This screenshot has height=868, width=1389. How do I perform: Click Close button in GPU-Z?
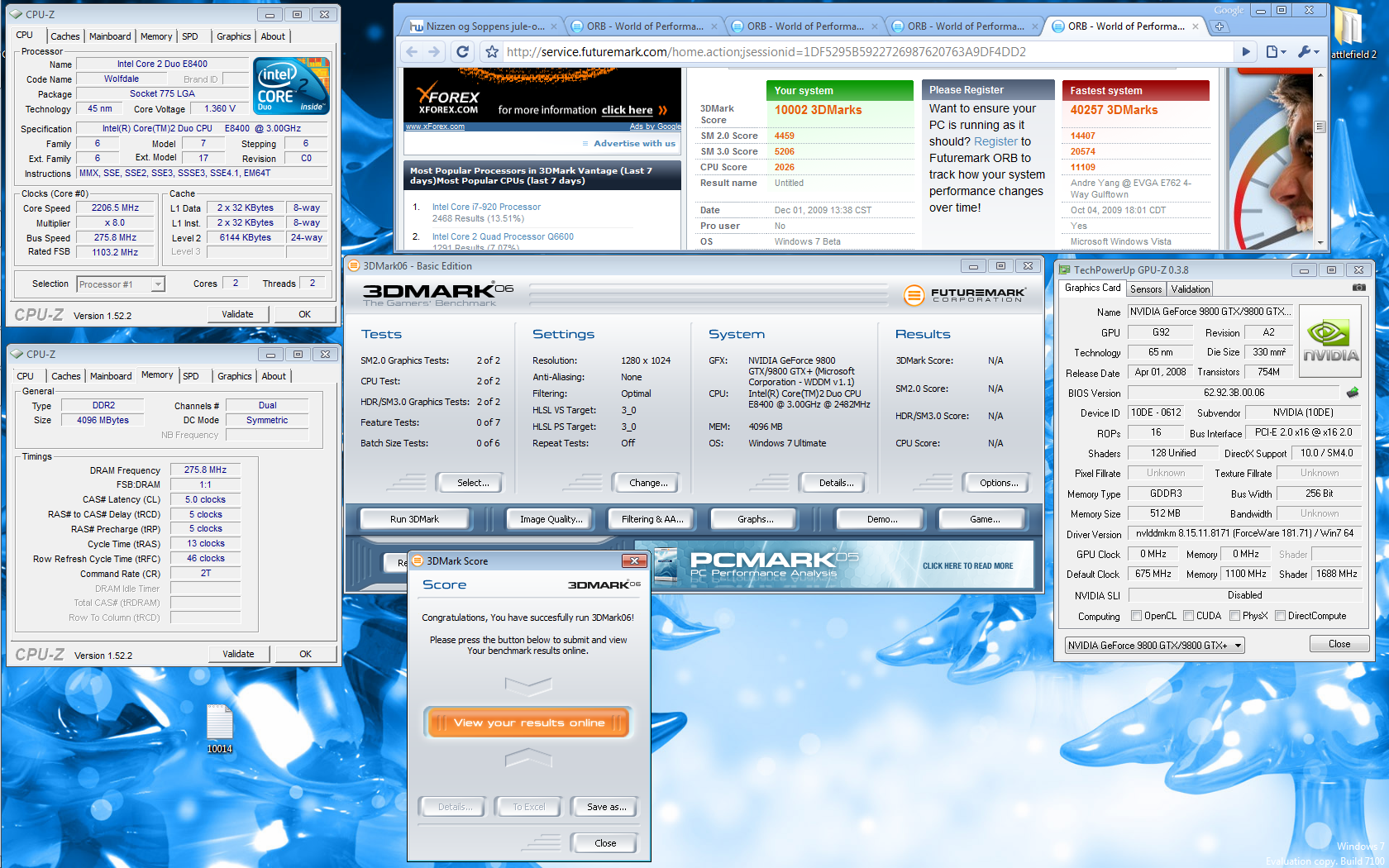click(x=1339, y=644)
